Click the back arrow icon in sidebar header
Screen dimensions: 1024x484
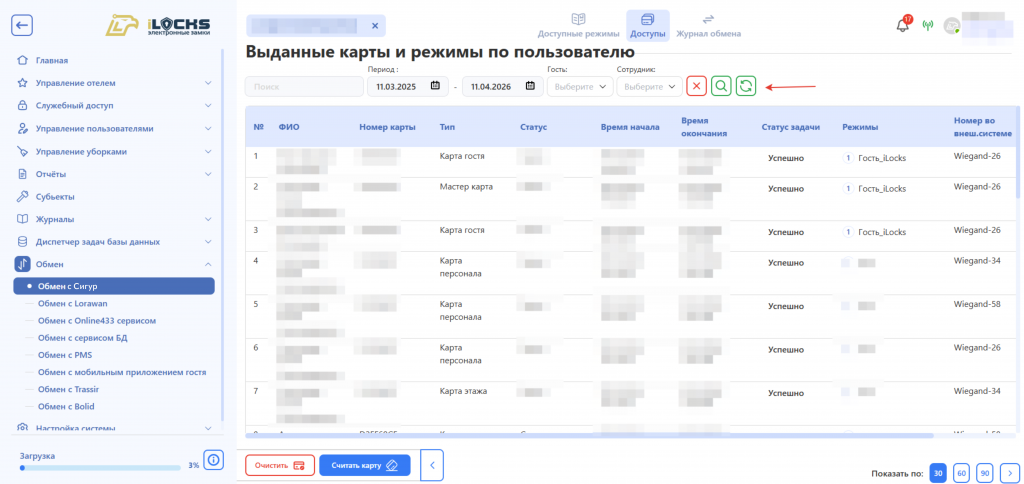[22, 25]
